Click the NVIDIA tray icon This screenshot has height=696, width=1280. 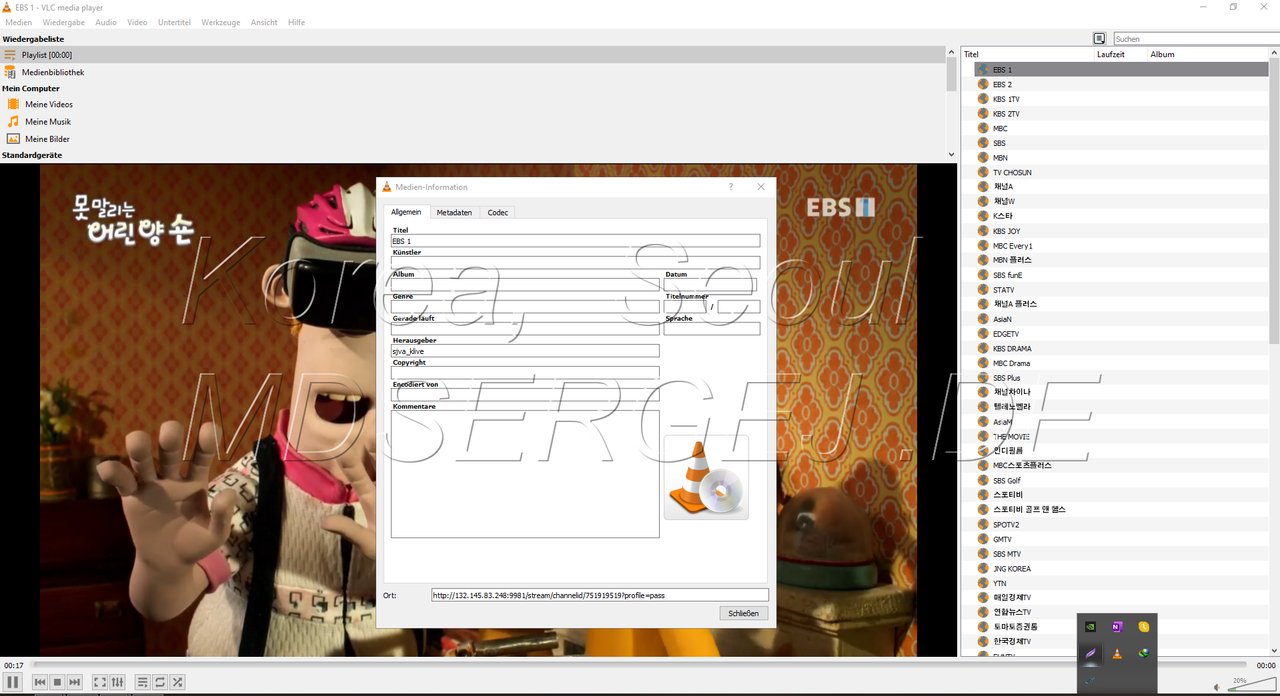(1091, 627)
